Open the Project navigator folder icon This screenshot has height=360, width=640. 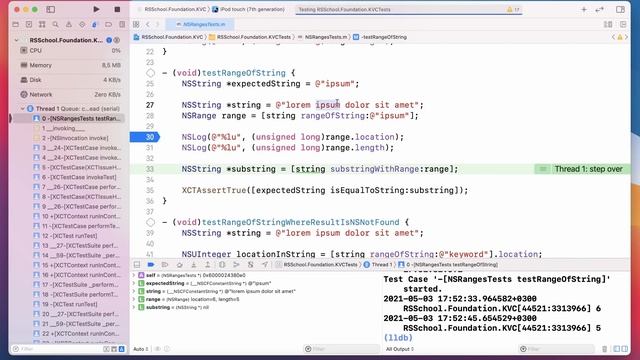coord(16,24)
